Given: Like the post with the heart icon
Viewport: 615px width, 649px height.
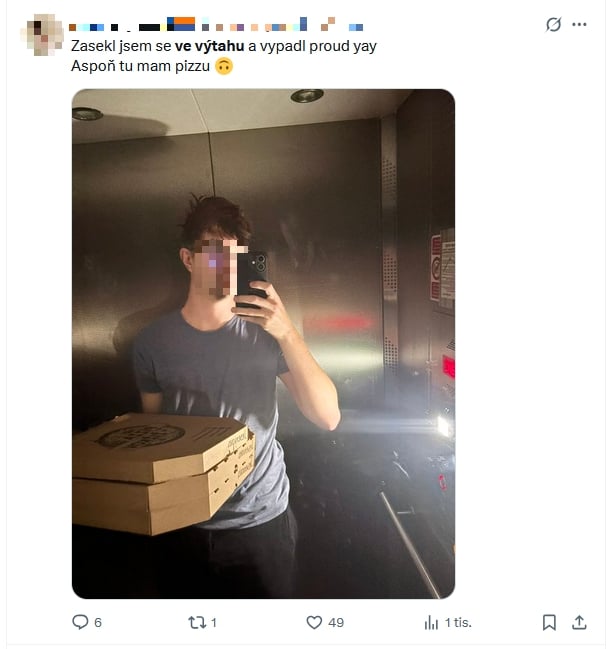Looking at the screenshot, I should coord(314,622).
